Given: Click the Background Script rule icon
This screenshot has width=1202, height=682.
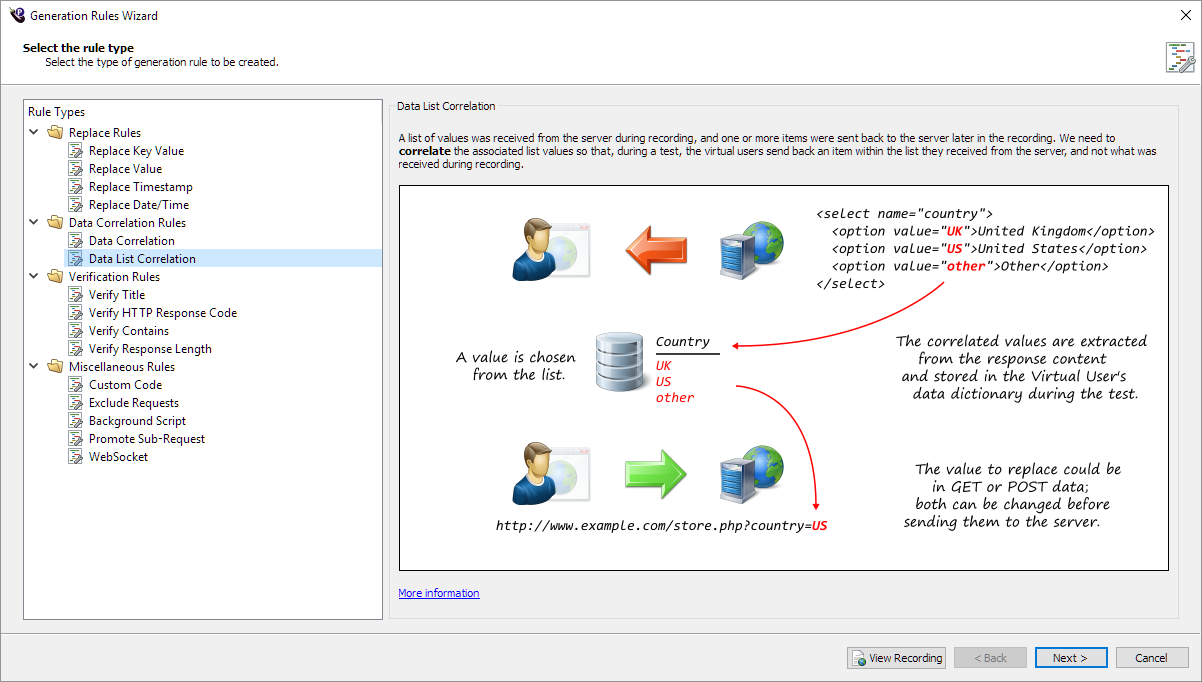Looking at the screenshot, I should [75, 421].
